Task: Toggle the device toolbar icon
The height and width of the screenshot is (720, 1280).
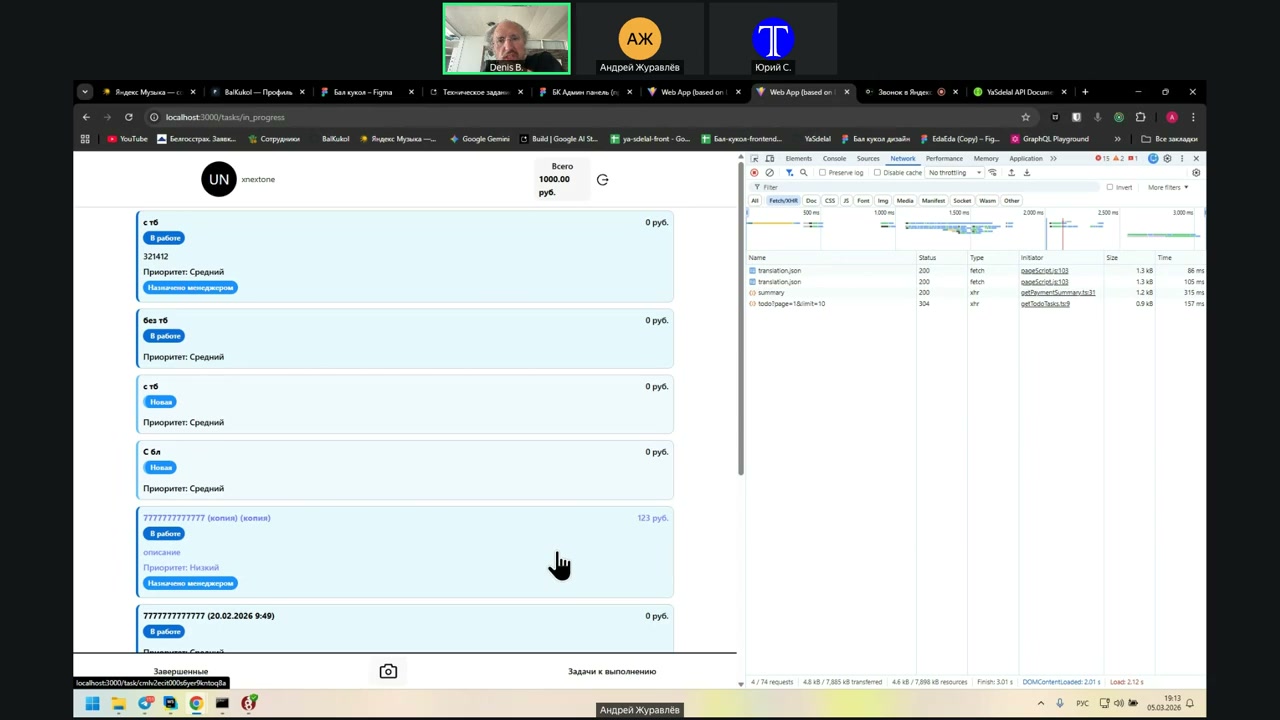Action: point(770,159)
